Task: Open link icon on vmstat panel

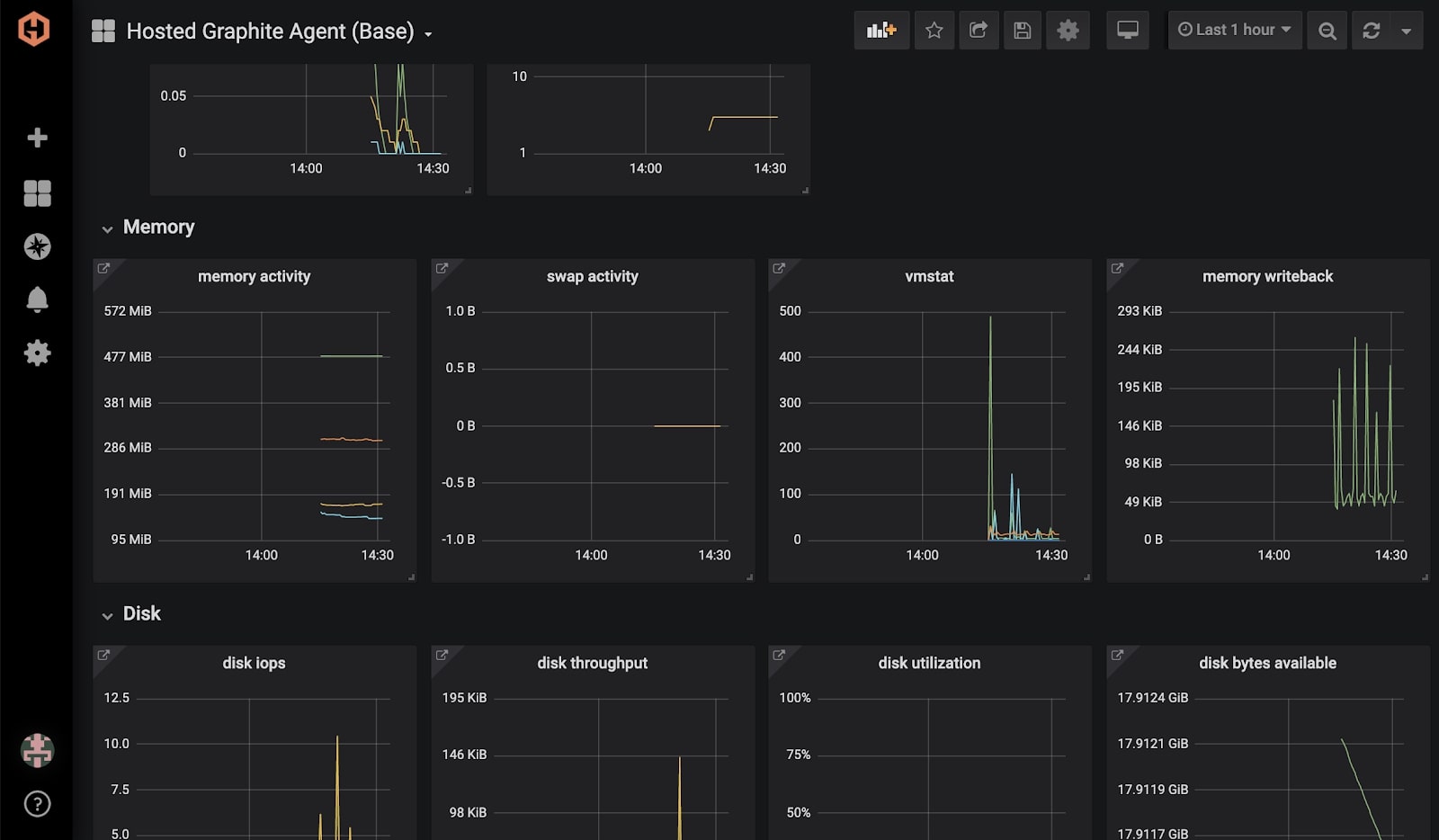Action: (779, 268)
